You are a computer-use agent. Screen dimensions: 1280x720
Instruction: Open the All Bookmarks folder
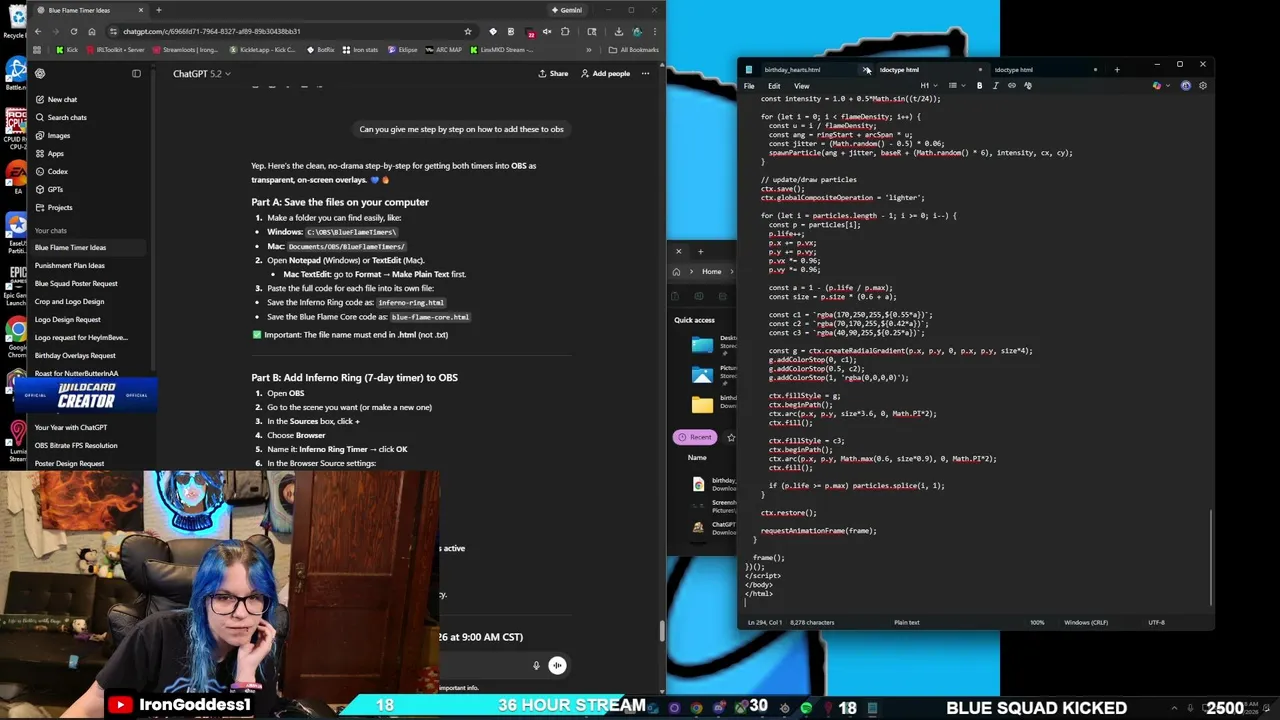[x=634, y=49]
